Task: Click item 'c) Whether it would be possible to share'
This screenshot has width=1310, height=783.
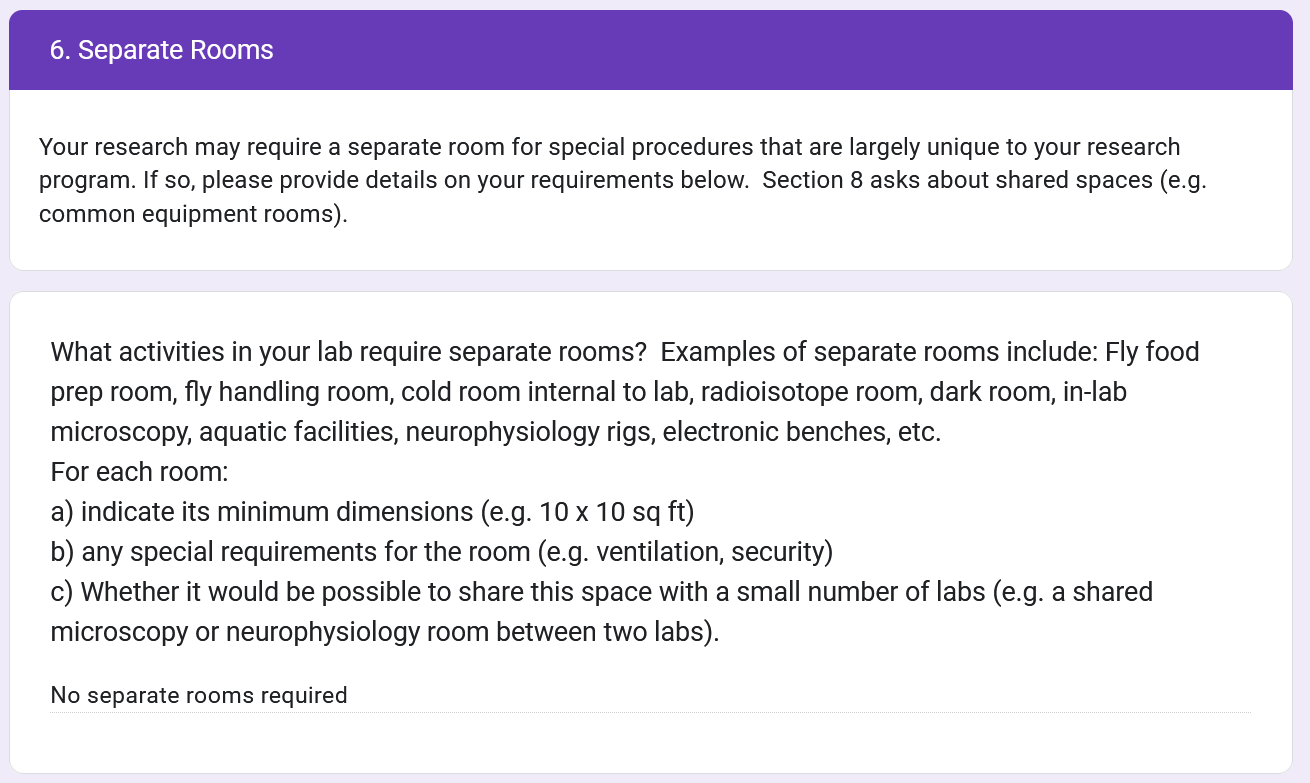Action: 602,592
